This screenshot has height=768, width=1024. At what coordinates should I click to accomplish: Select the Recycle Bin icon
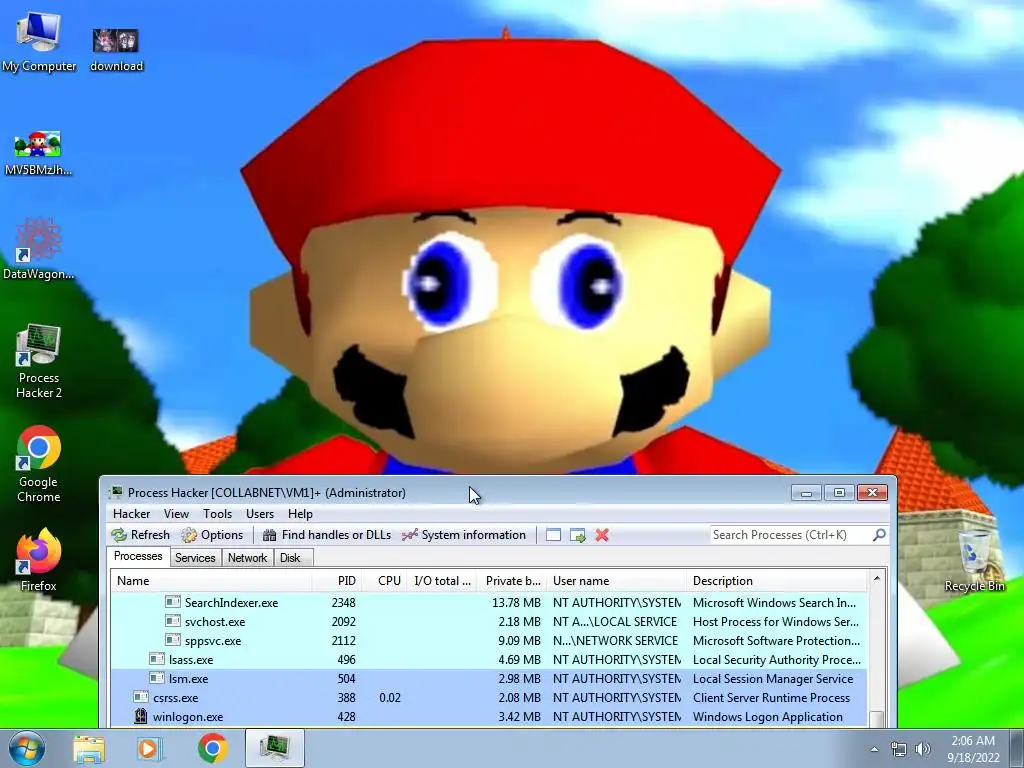[974, 561]
